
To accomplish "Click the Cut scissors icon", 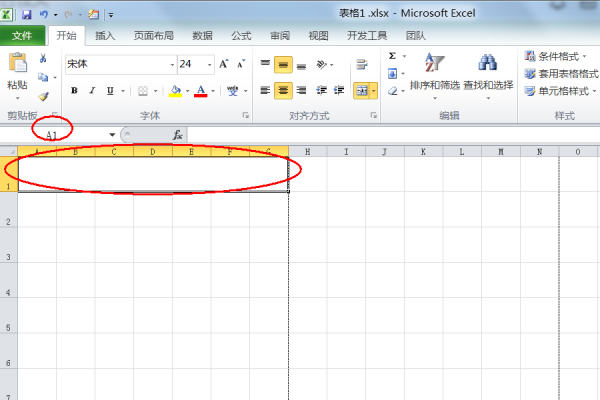I will tap(43, 59).
